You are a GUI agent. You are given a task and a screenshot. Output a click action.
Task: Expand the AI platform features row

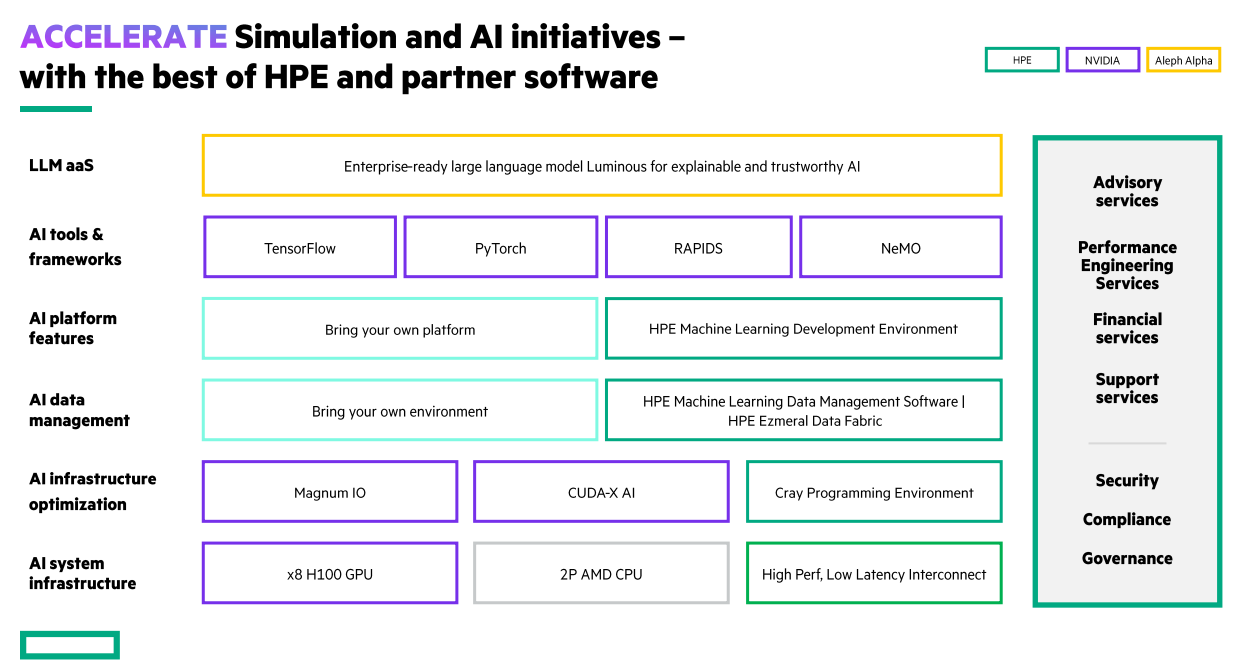pyautogui.click(x=73, y=328)
